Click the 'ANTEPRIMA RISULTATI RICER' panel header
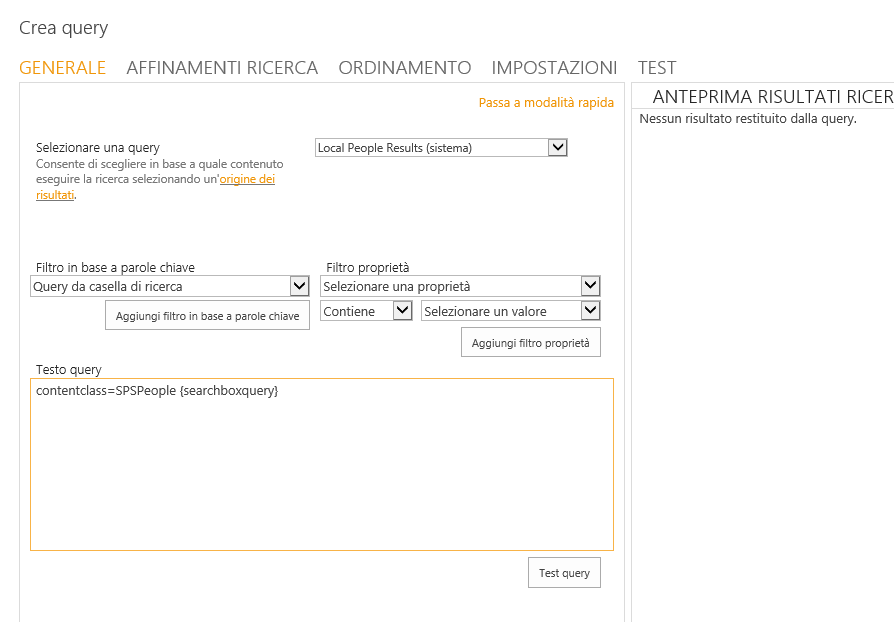 pos(773,97)
